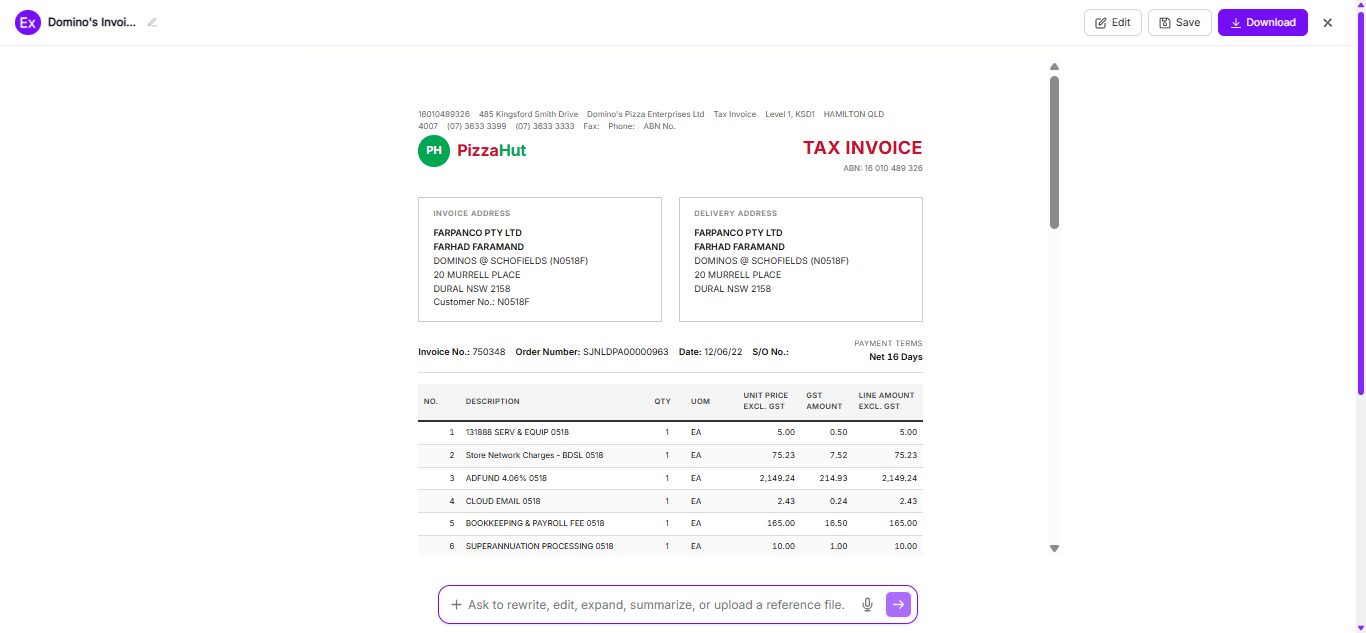This screenshot has width=1366, height=633.
Task: Select CLOUD EMAIL 0518 row
Action: point(670,501)
